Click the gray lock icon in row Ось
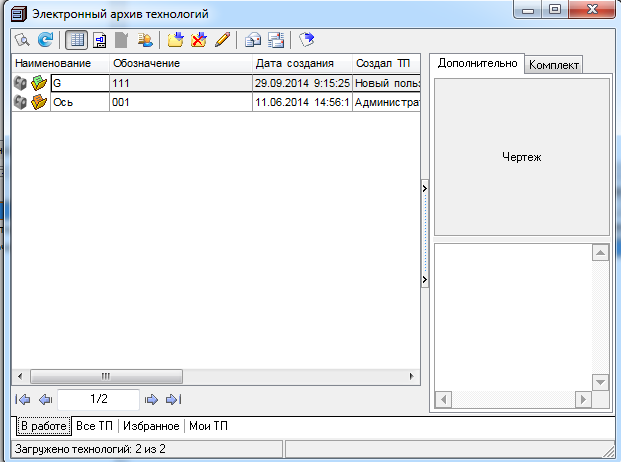 point(20,102)
